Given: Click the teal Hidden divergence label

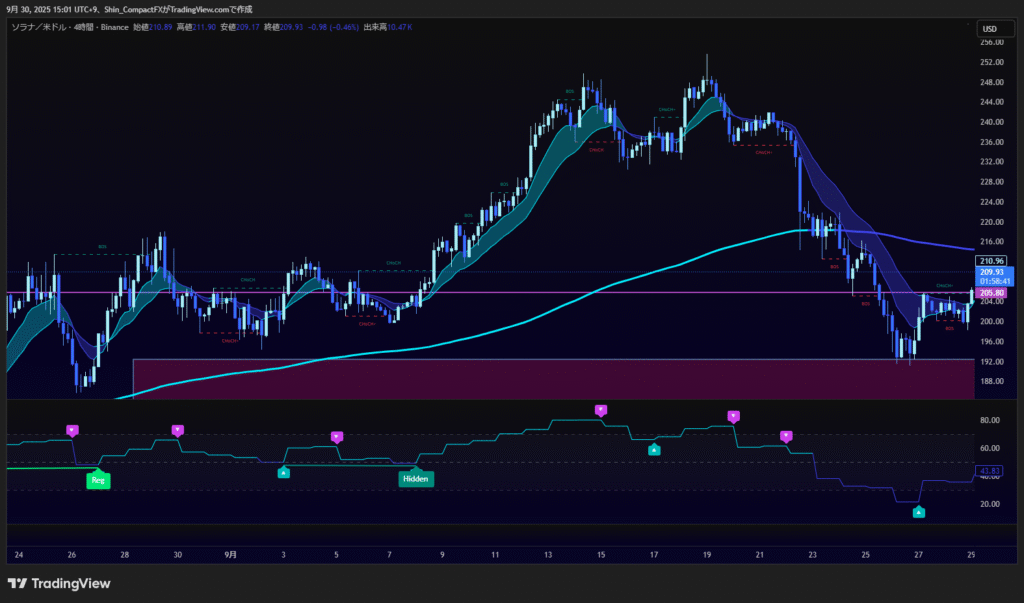Looking at the screenshot, I should (416, 479).
